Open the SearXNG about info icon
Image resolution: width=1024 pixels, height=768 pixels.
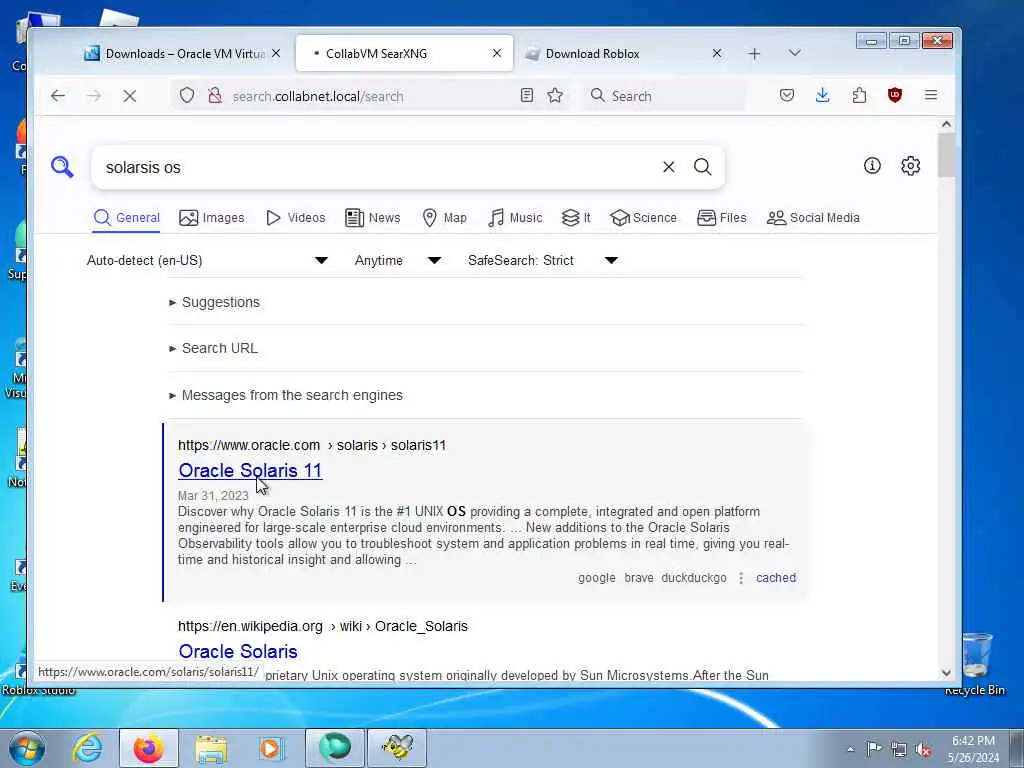click(872, 166)
